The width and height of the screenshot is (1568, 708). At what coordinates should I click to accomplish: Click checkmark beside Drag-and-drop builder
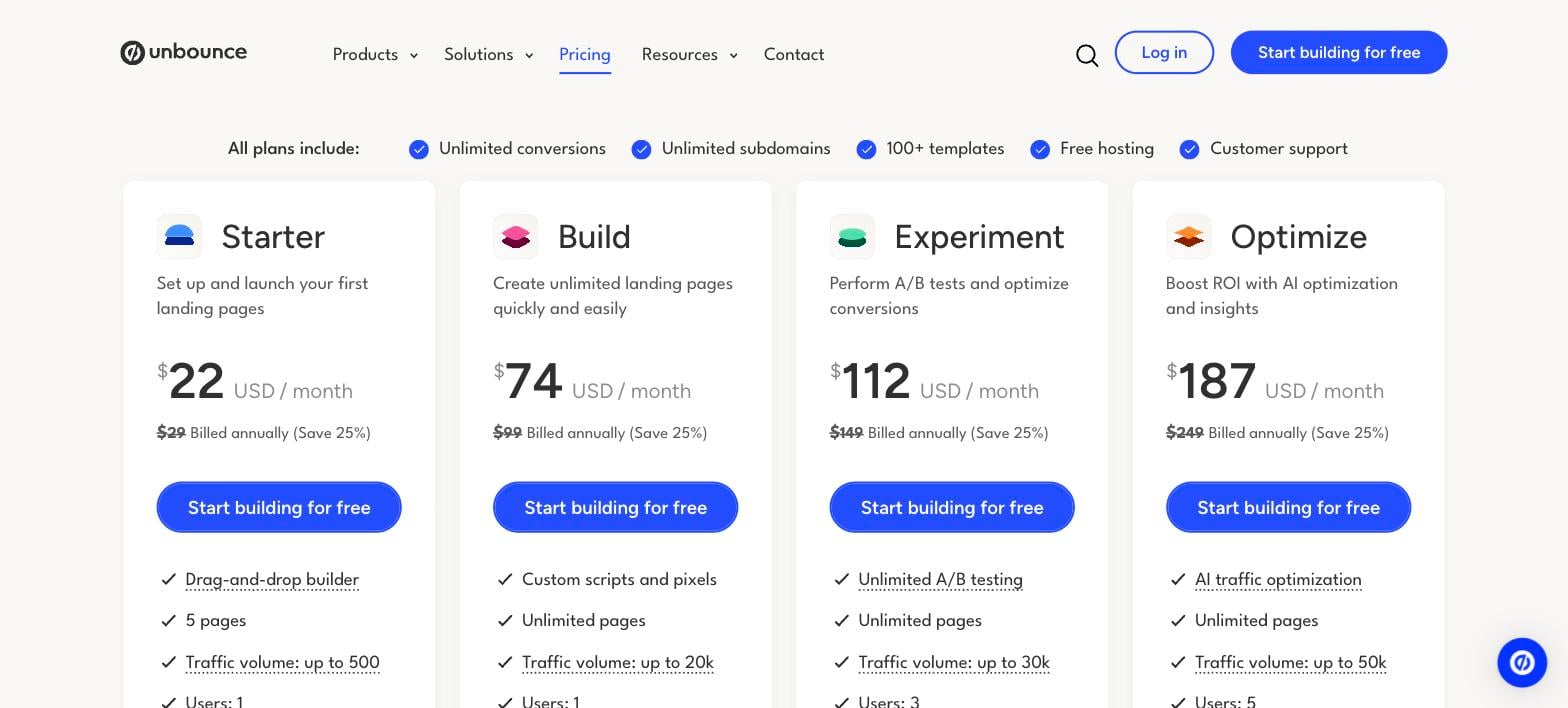(x=168, y=579)
